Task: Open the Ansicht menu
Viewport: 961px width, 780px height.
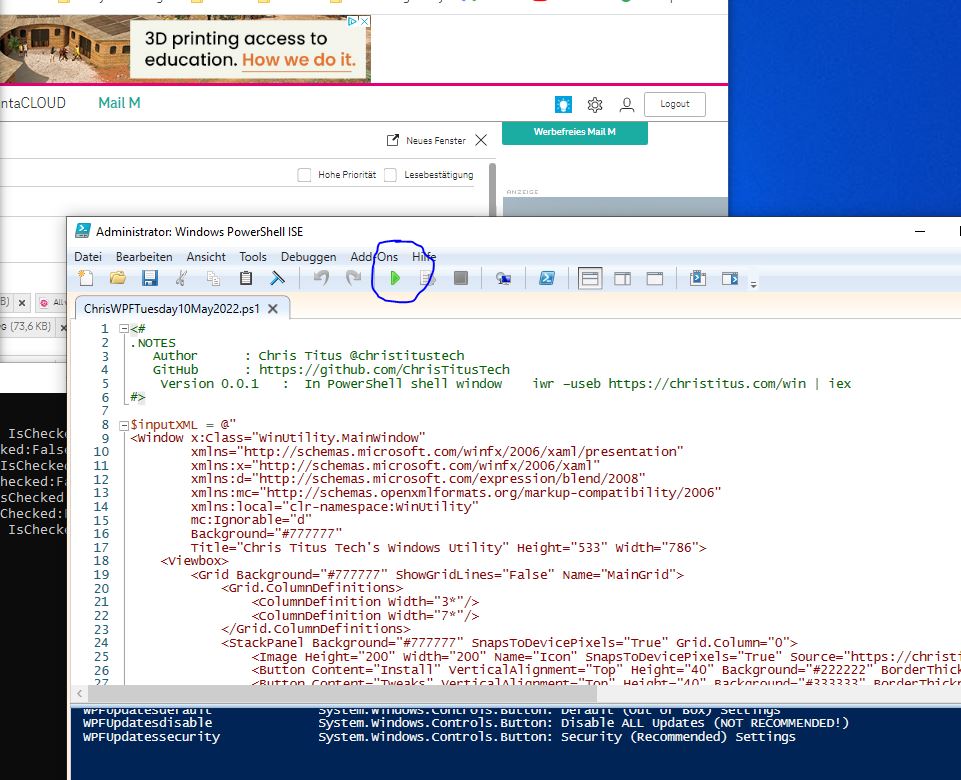Action: 206,257
